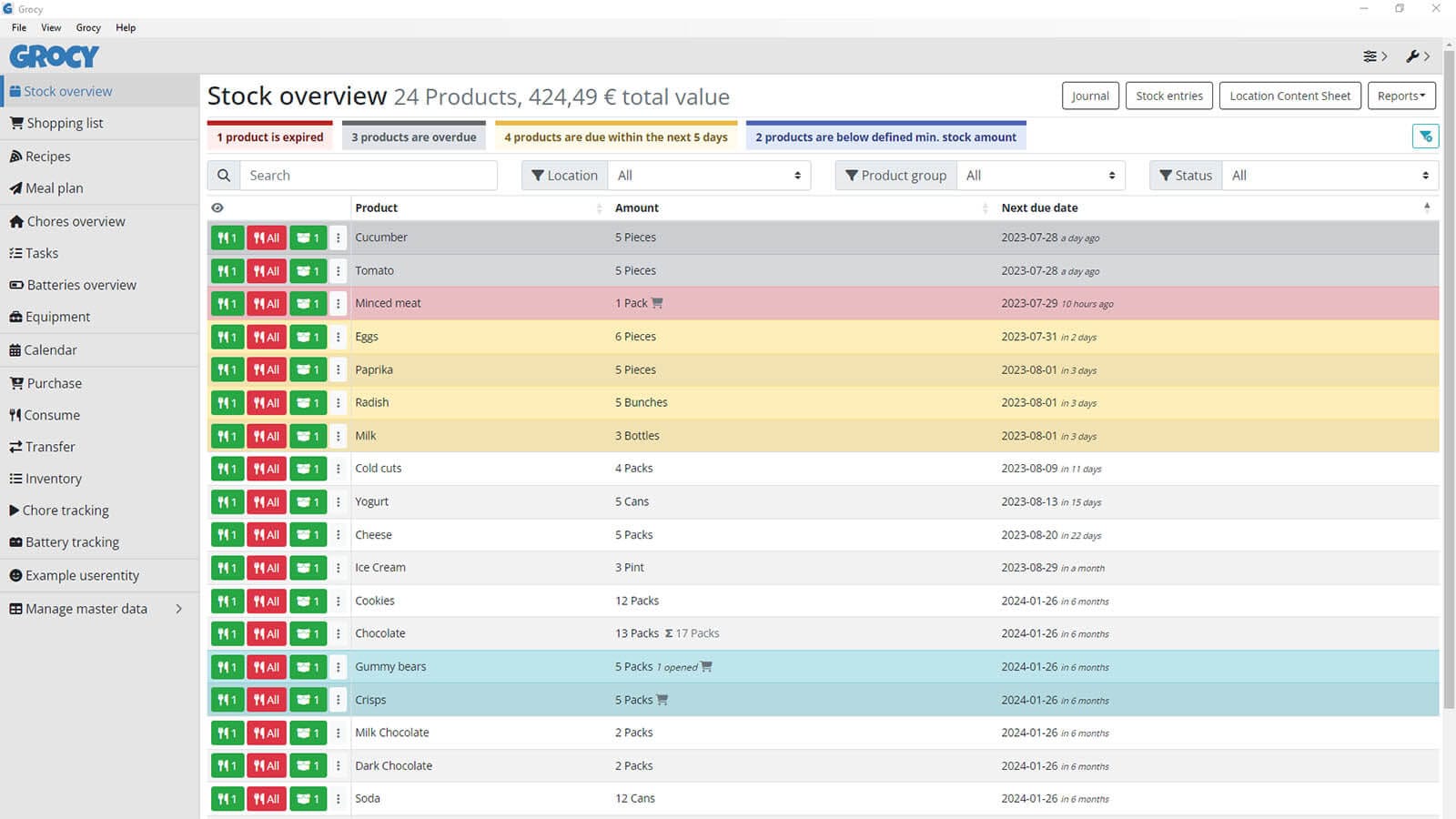Open the Grocy menu in menu bar
The width and height of the screenshot is (1456, 819).
pyautogui.click(x=88, y=27)
